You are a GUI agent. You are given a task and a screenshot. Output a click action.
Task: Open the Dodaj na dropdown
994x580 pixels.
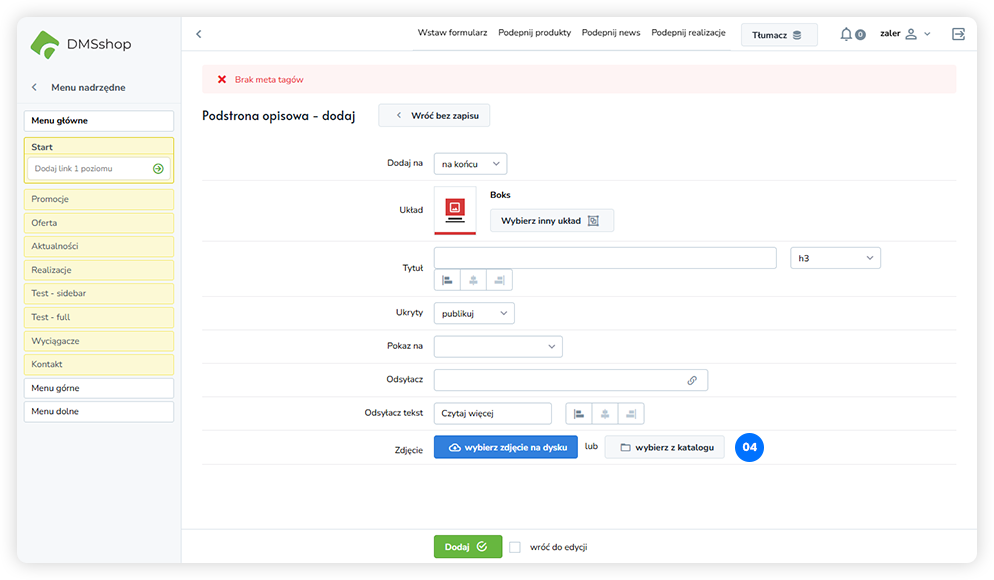pos(471,163)
